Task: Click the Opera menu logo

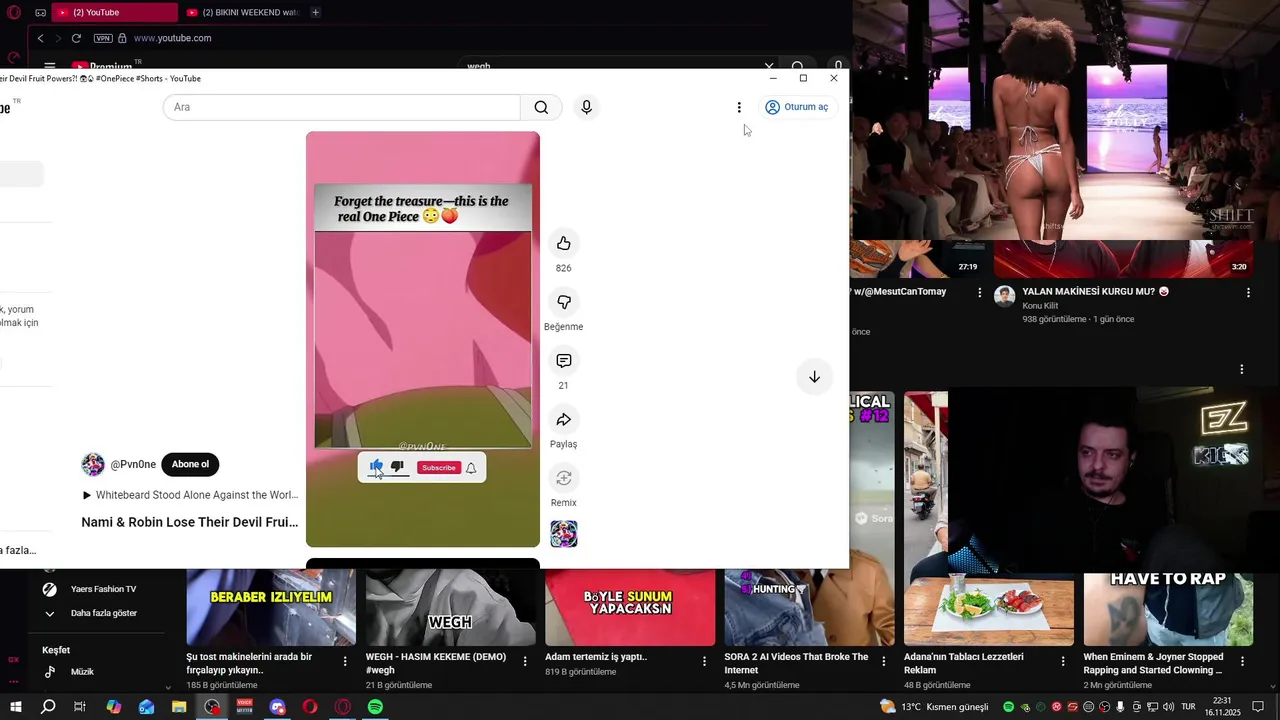Action: point(14,12)
